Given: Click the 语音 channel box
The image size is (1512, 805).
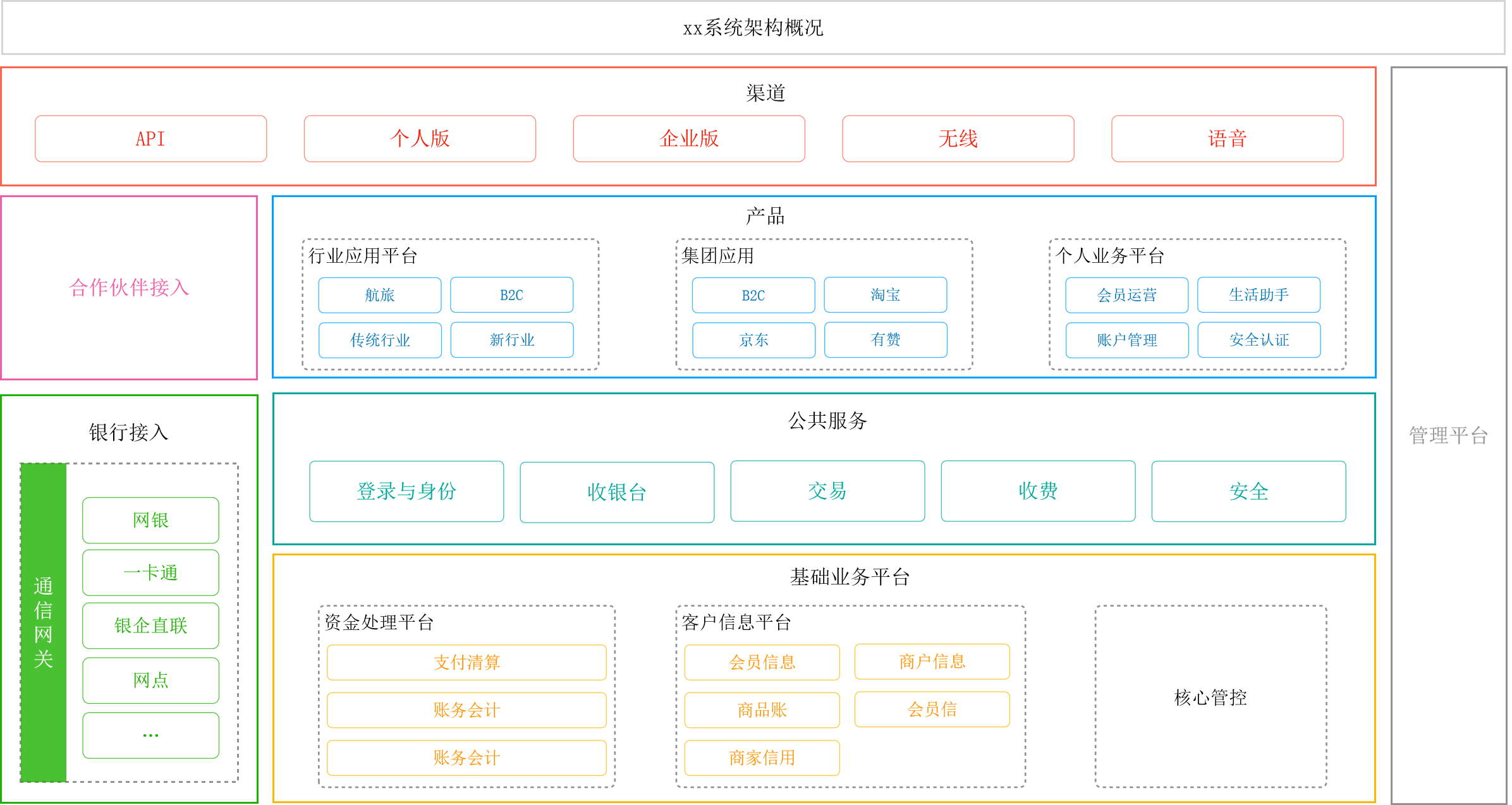Looking at the screenshot, I should [1227, 138].
